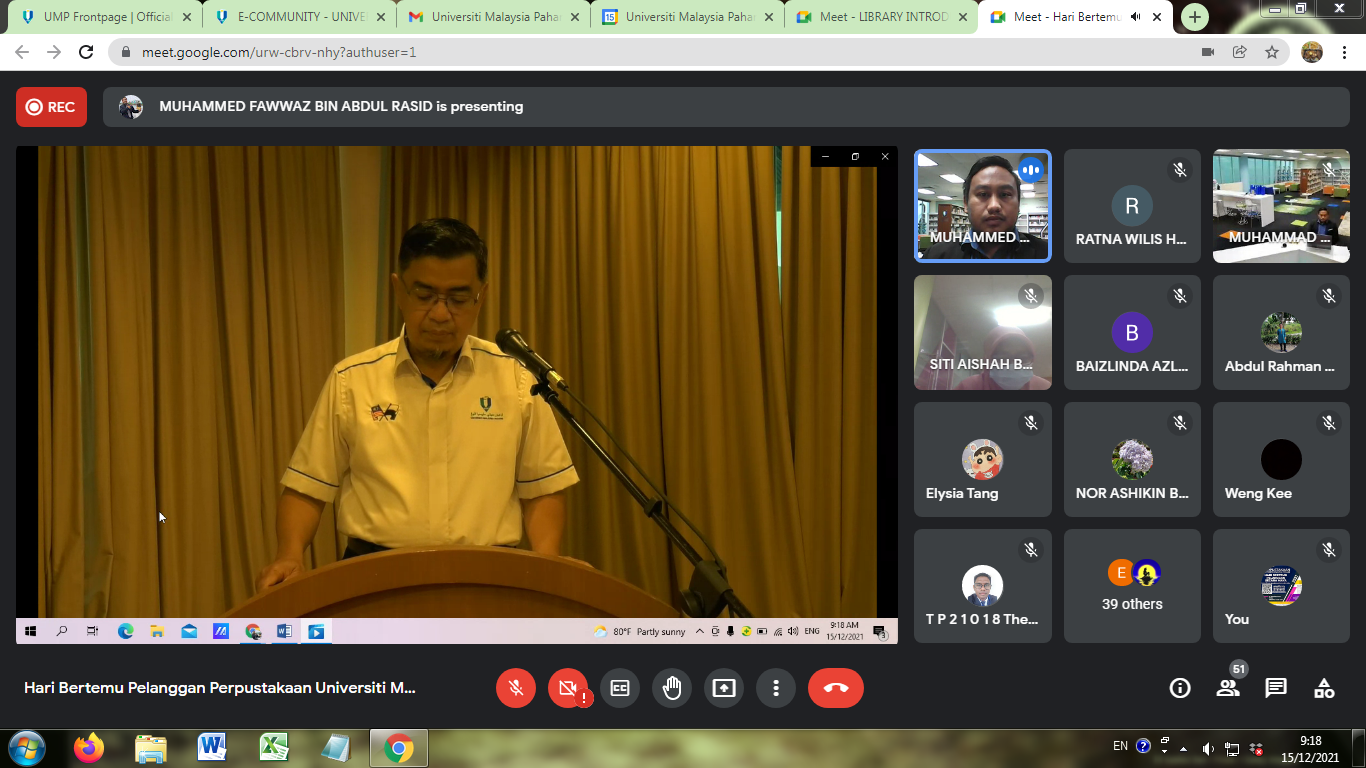Select the Elysia Tang participant tile
Screen dimensions: 1366x768
tap(983, 460)
